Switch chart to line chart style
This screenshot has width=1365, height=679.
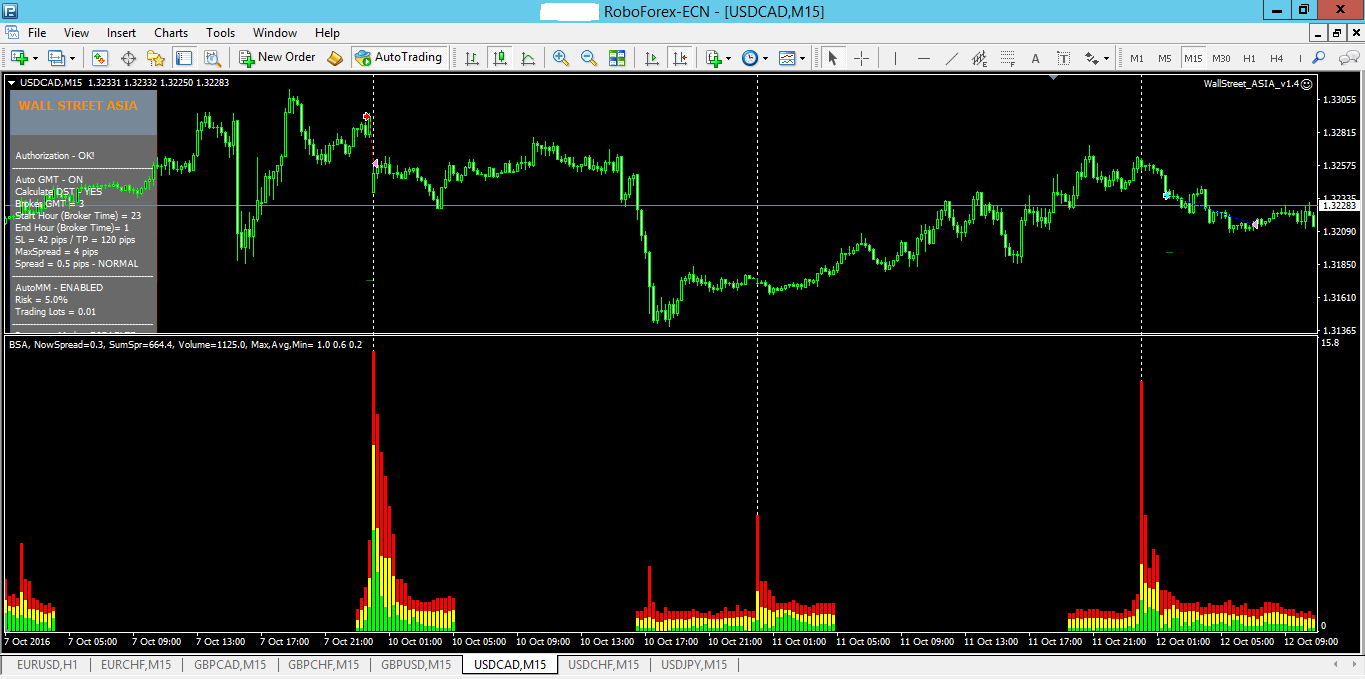coord(528,58)
